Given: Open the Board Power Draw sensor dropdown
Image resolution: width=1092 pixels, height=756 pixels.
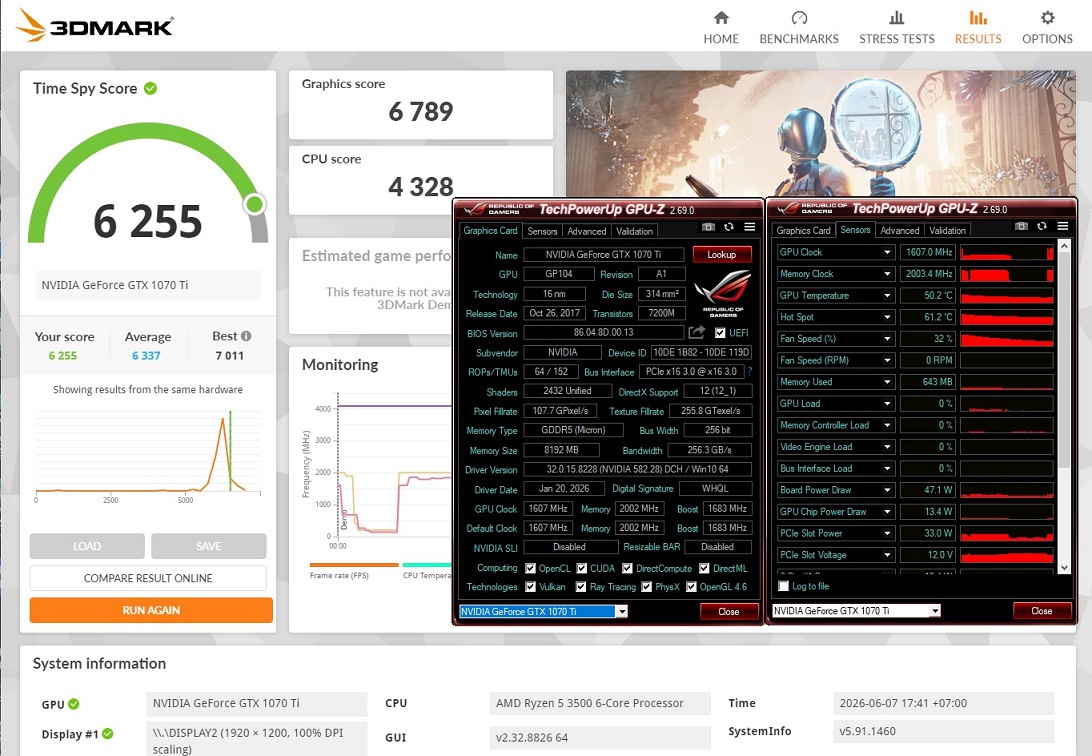Looking at the screenshot, I should coord(887,489).
